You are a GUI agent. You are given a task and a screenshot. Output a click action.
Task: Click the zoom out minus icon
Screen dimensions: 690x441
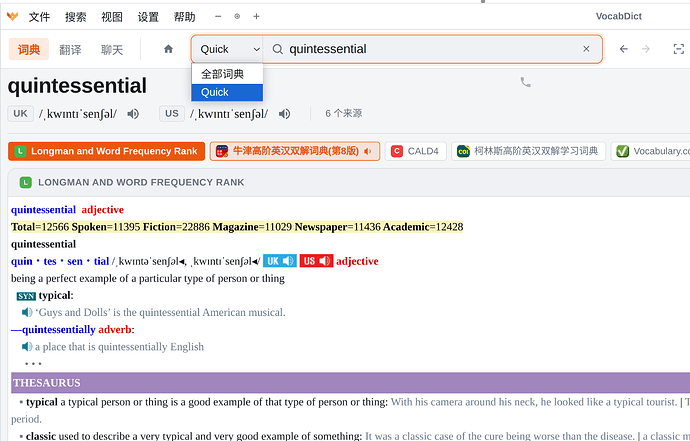pos(218,16)
